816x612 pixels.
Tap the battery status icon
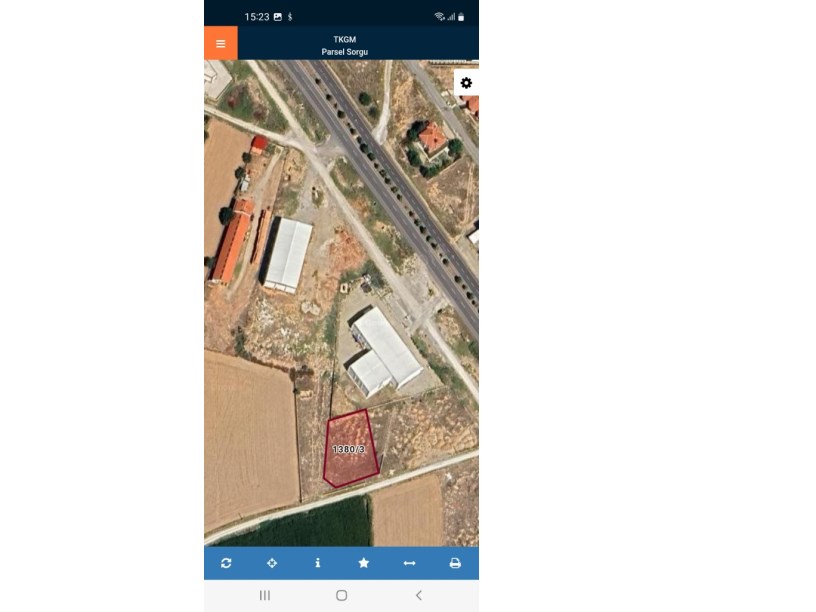point(461,17)
